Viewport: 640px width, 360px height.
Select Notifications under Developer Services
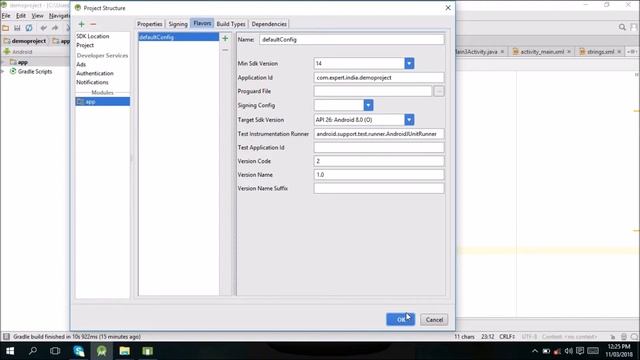[92, 82]
